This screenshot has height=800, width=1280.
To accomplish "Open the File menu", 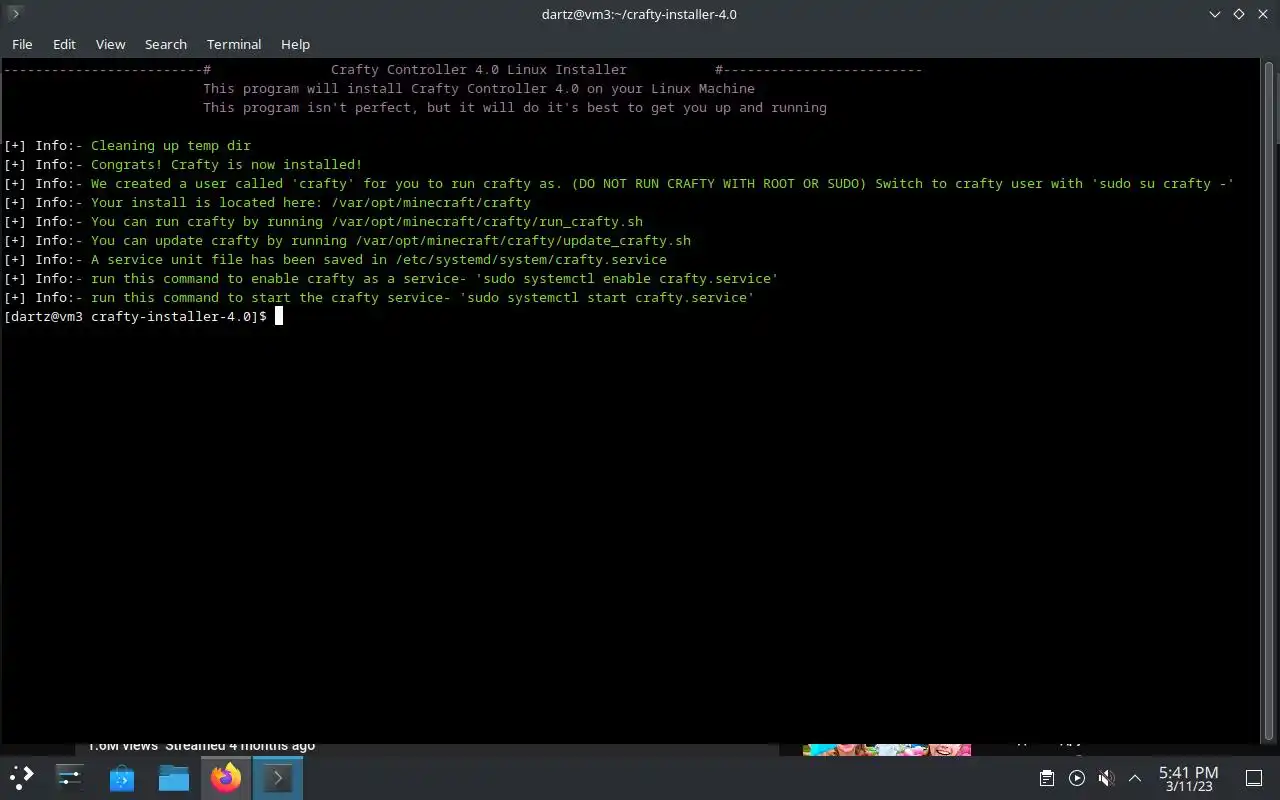I will click(22, 44).
